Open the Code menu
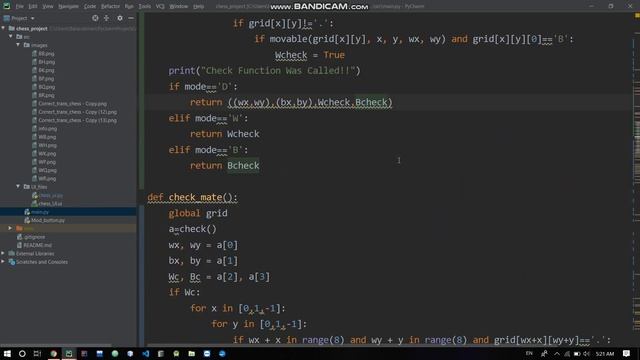The height and width of the screenshot is (360, 640). coord(90,7)
